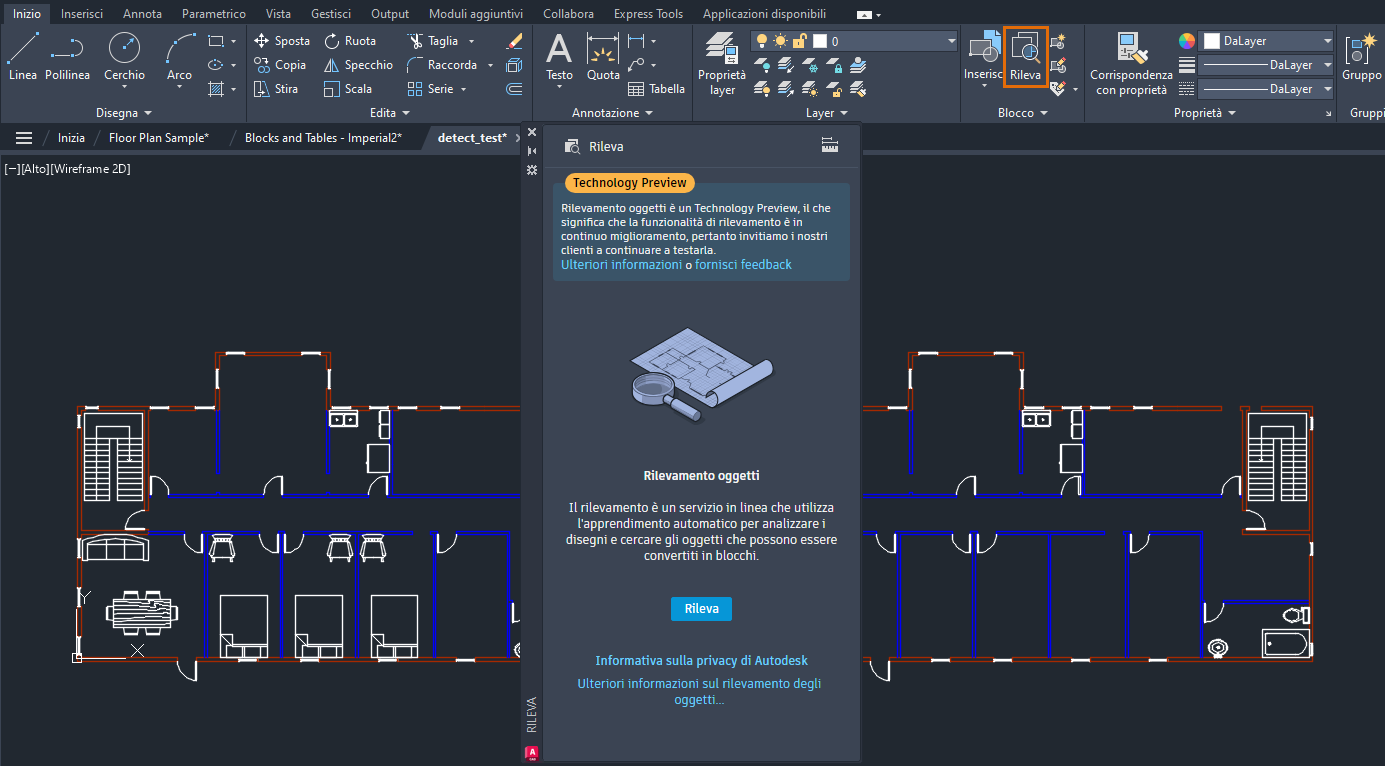1385x766 pixels.
Task: Click the eraser icon in Edita panel
Action: coord(514,41)
